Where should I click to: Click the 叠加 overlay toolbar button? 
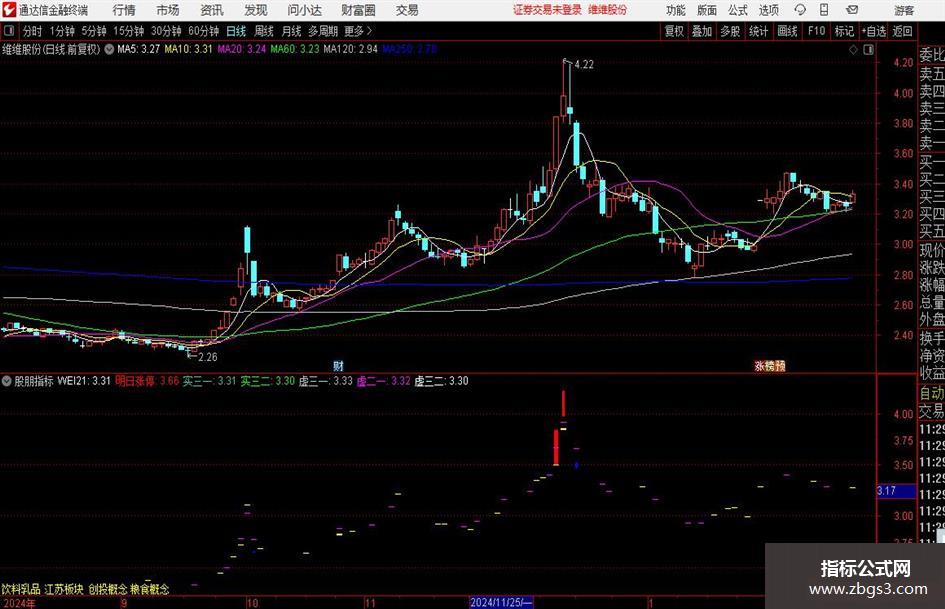click(x=702, y=31)
